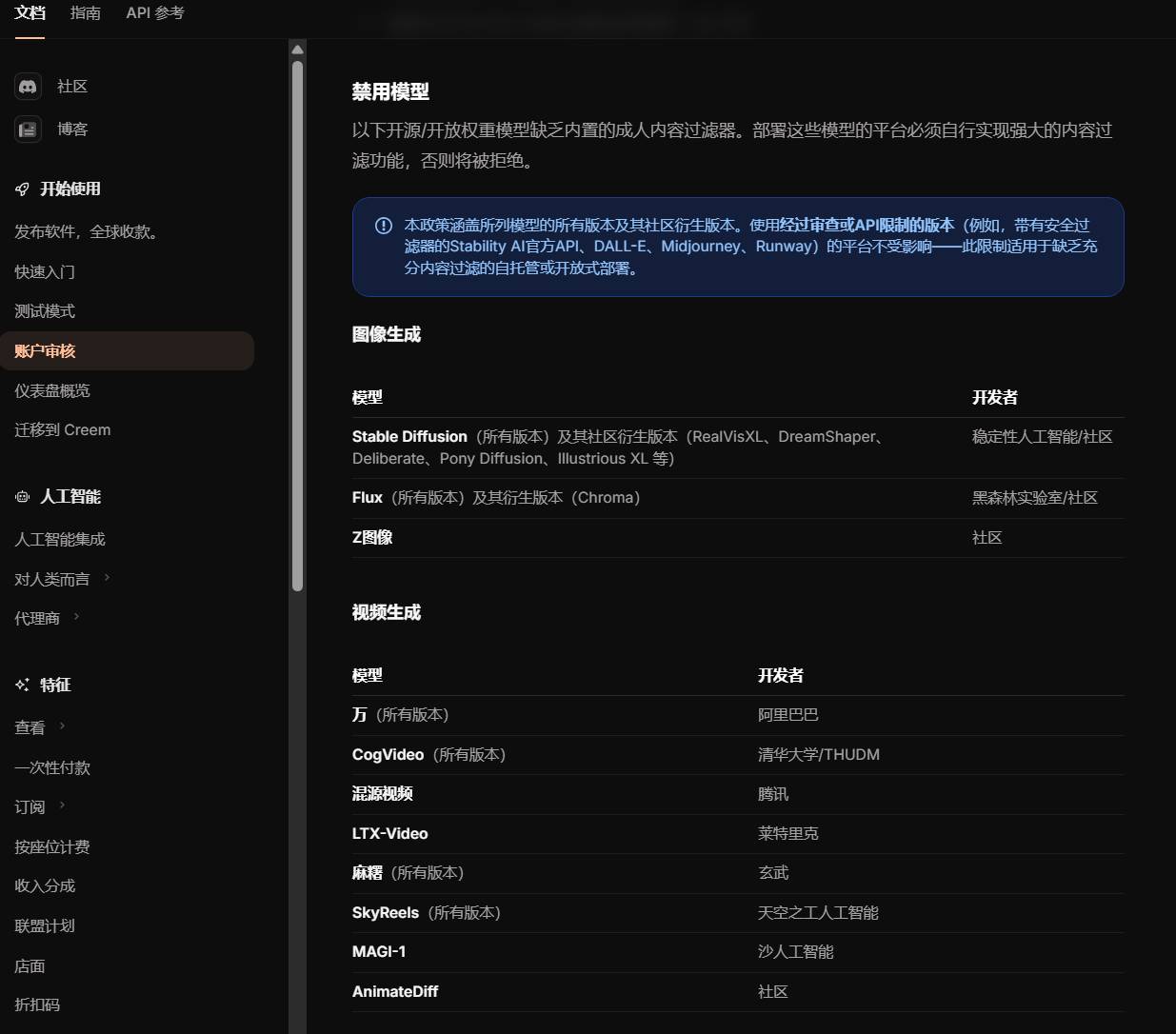This screenshot has height=1034, width=1176.
Task: Click the 腾讯 developer cell
Action: point(773,793)
